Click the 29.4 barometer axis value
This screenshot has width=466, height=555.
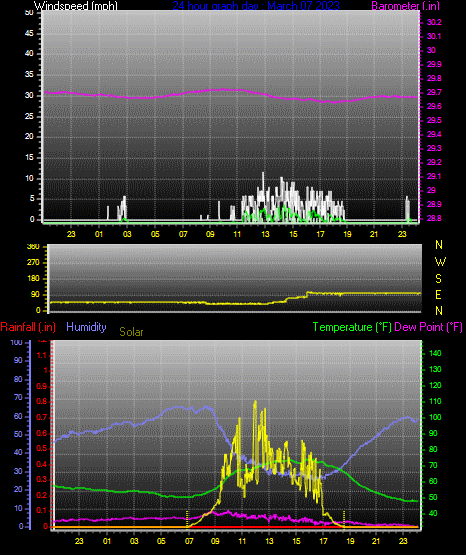[x=434, y=135]
